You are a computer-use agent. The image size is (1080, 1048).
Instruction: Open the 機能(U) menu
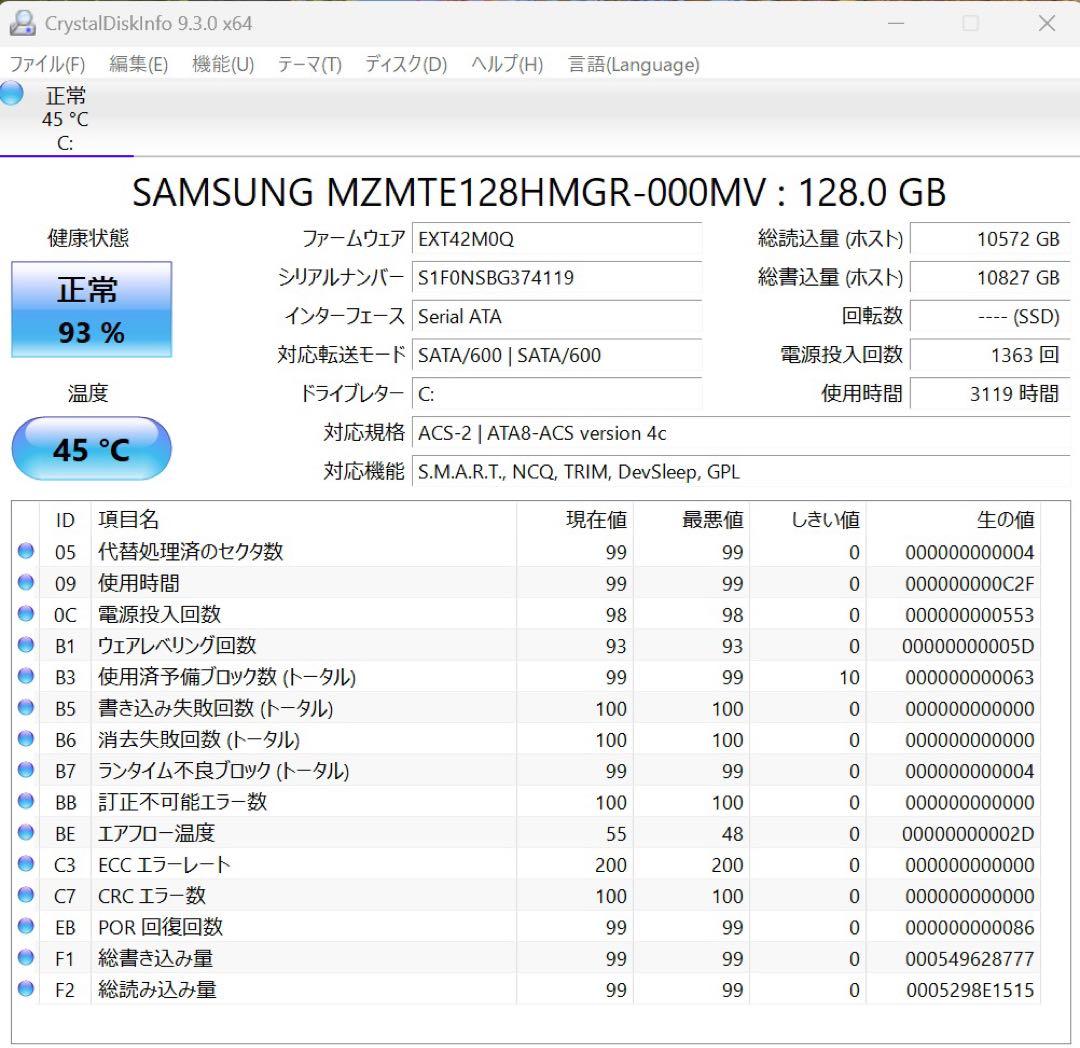tap(222, 64)
